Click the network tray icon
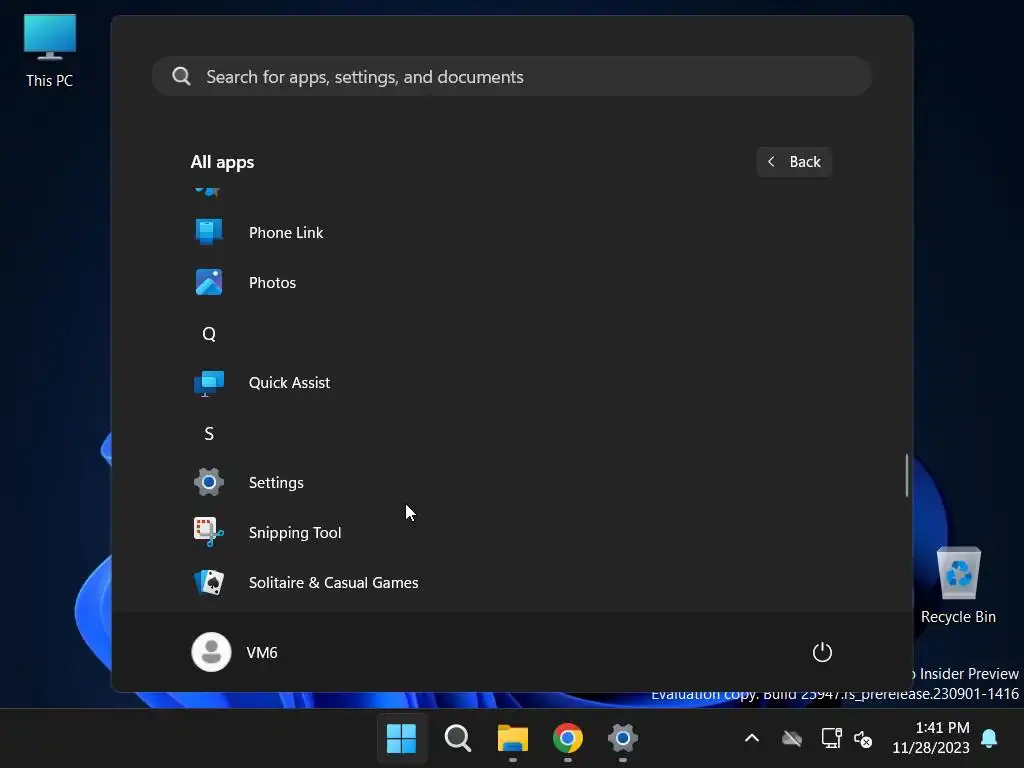1024x768 pixels. (x=831, y=739)
